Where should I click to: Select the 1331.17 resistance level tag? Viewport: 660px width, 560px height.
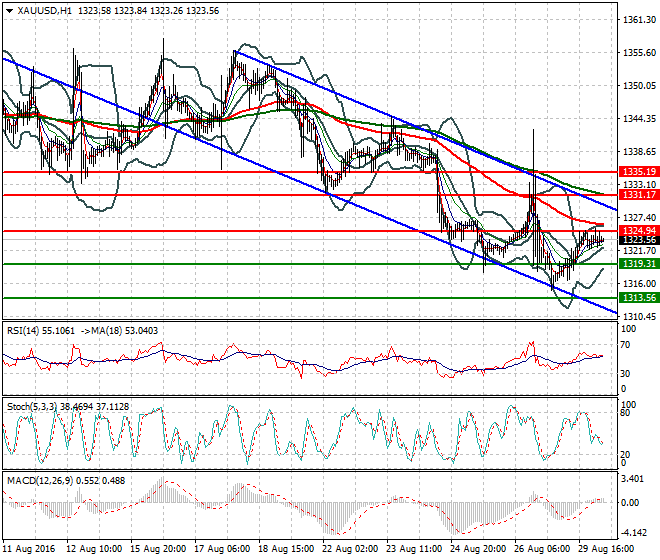point(639,195)
